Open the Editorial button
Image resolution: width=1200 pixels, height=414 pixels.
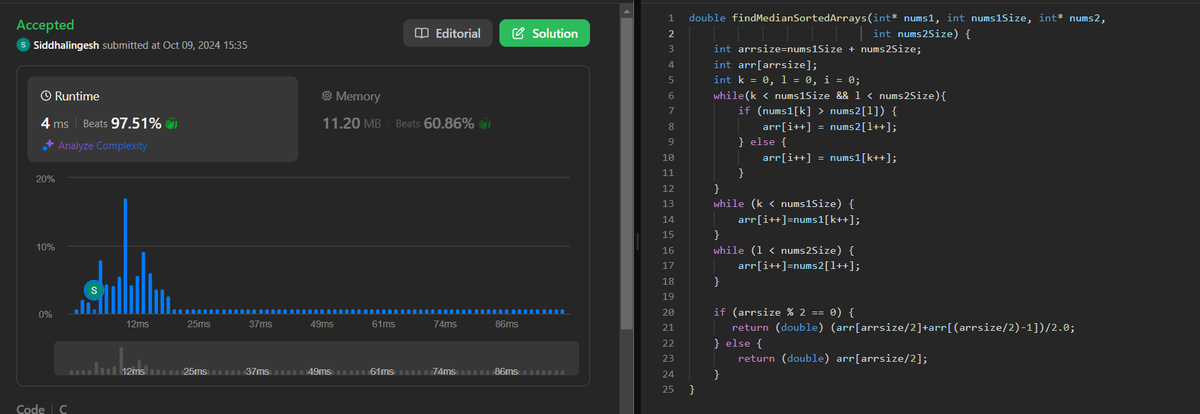click(x=447, y=33)
